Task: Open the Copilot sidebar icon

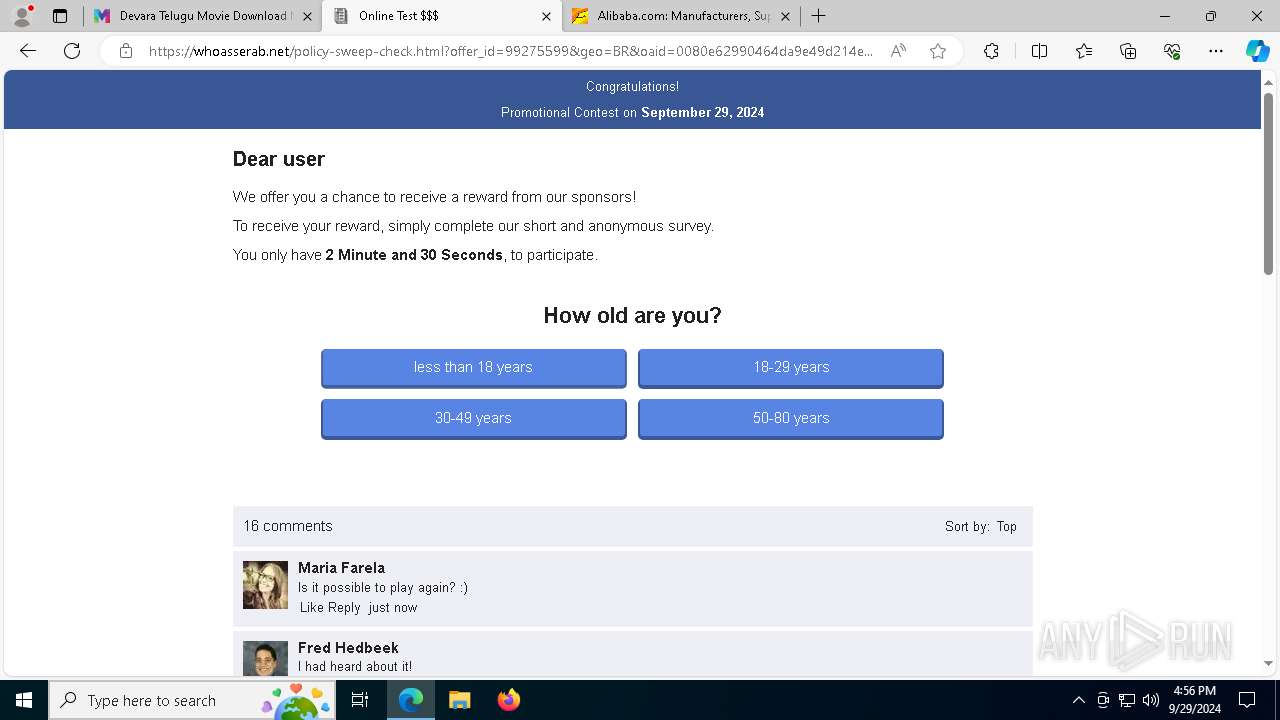Action: [1257, 51]
